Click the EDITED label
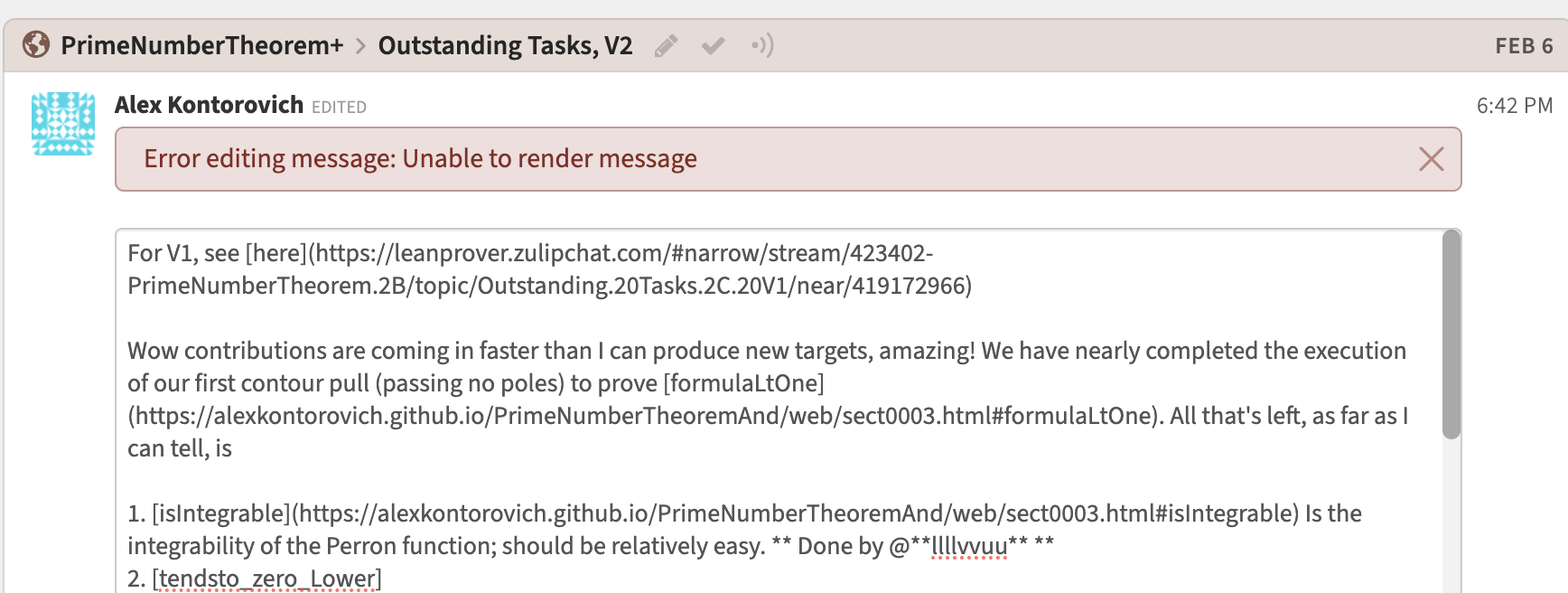Image resolution: width=1568 pixels, height=593 pixels. (x=339, y=108)
